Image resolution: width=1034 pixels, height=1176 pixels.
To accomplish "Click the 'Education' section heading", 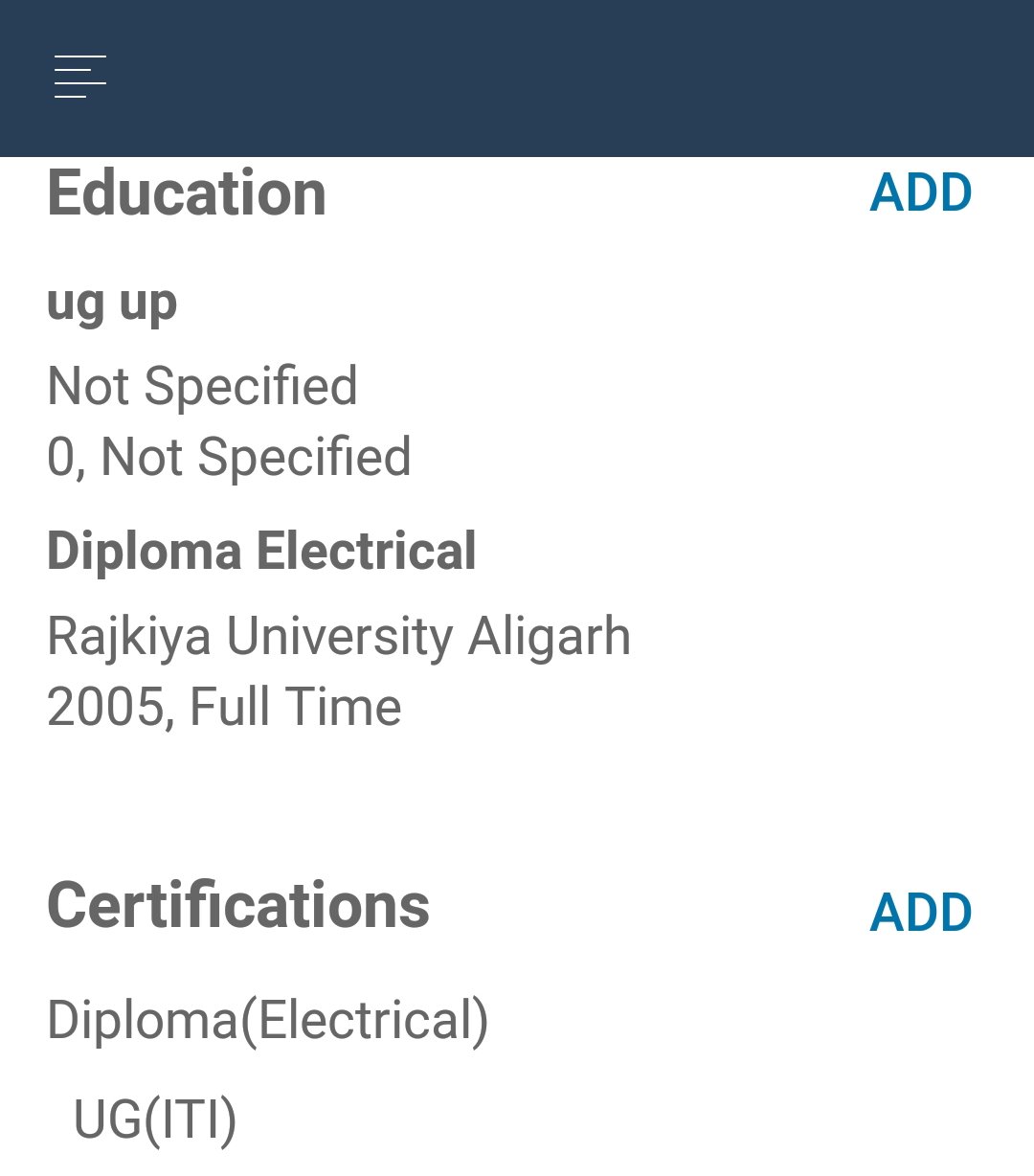I will click(187, 193).
